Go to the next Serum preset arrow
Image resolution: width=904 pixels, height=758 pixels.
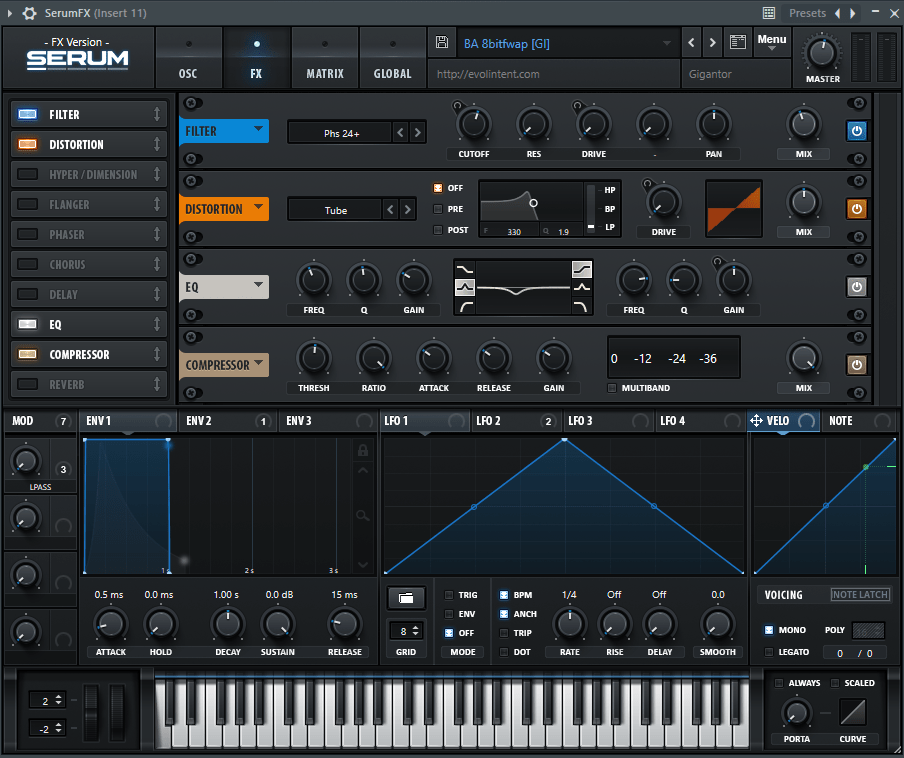(713, 42)
